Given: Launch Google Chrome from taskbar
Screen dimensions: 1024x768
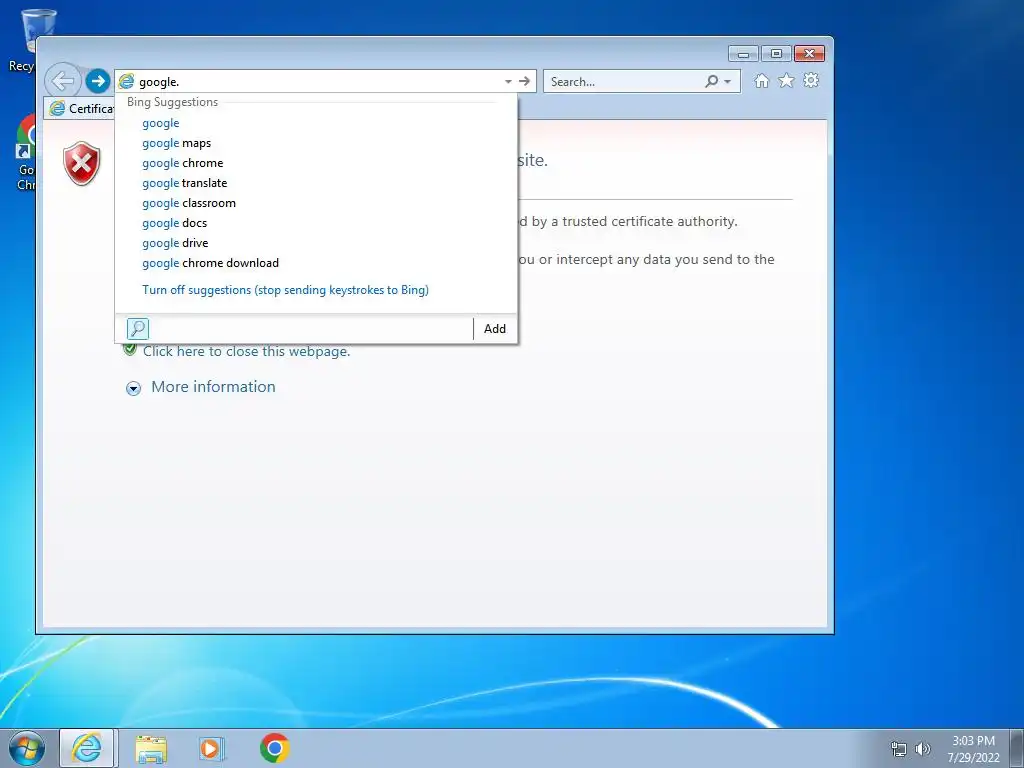Looking at the screenshot, I should [x=275, y=748].
